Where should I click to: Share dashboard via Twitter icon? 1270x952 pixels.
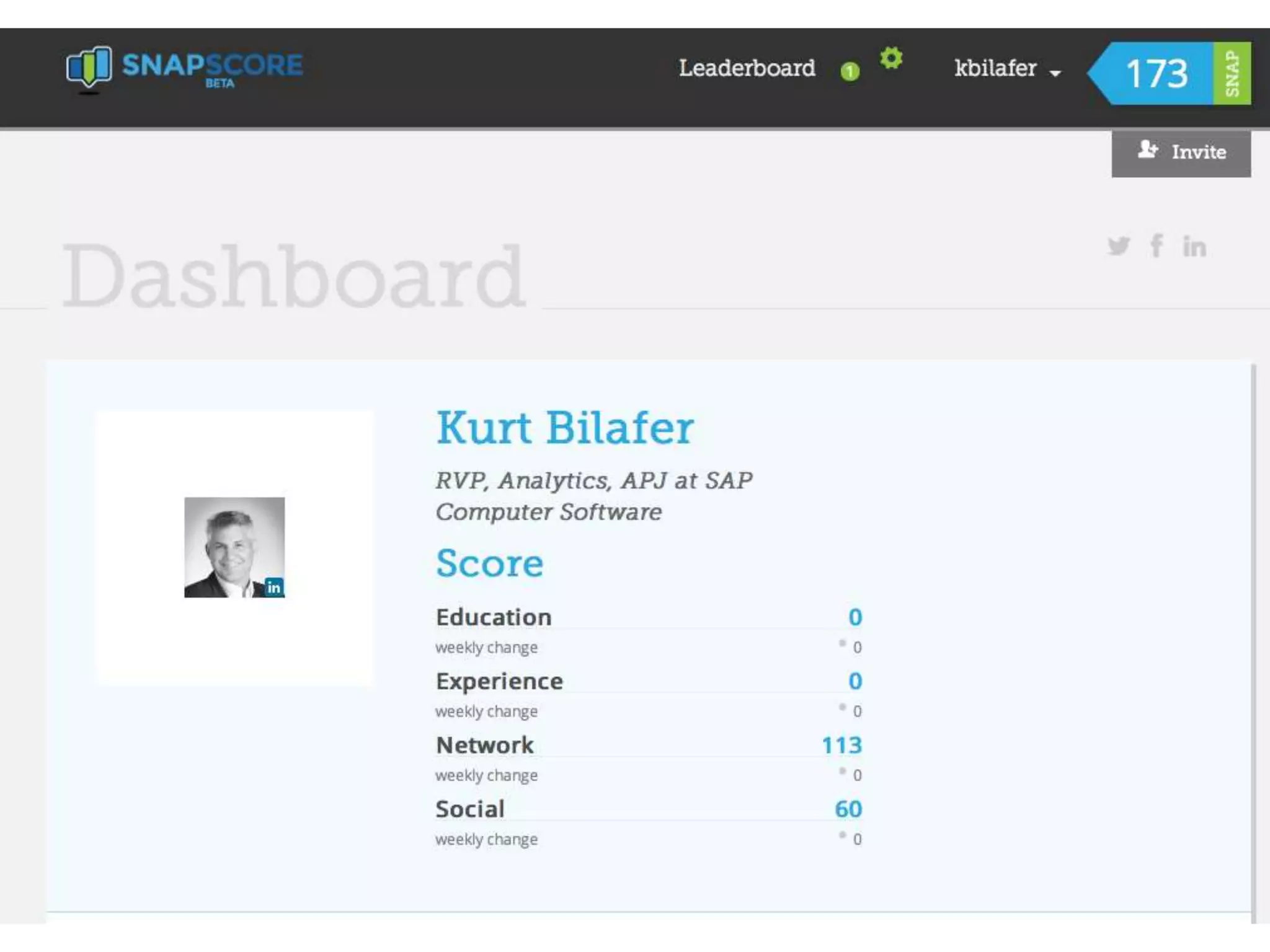[x=1118, y=246]
